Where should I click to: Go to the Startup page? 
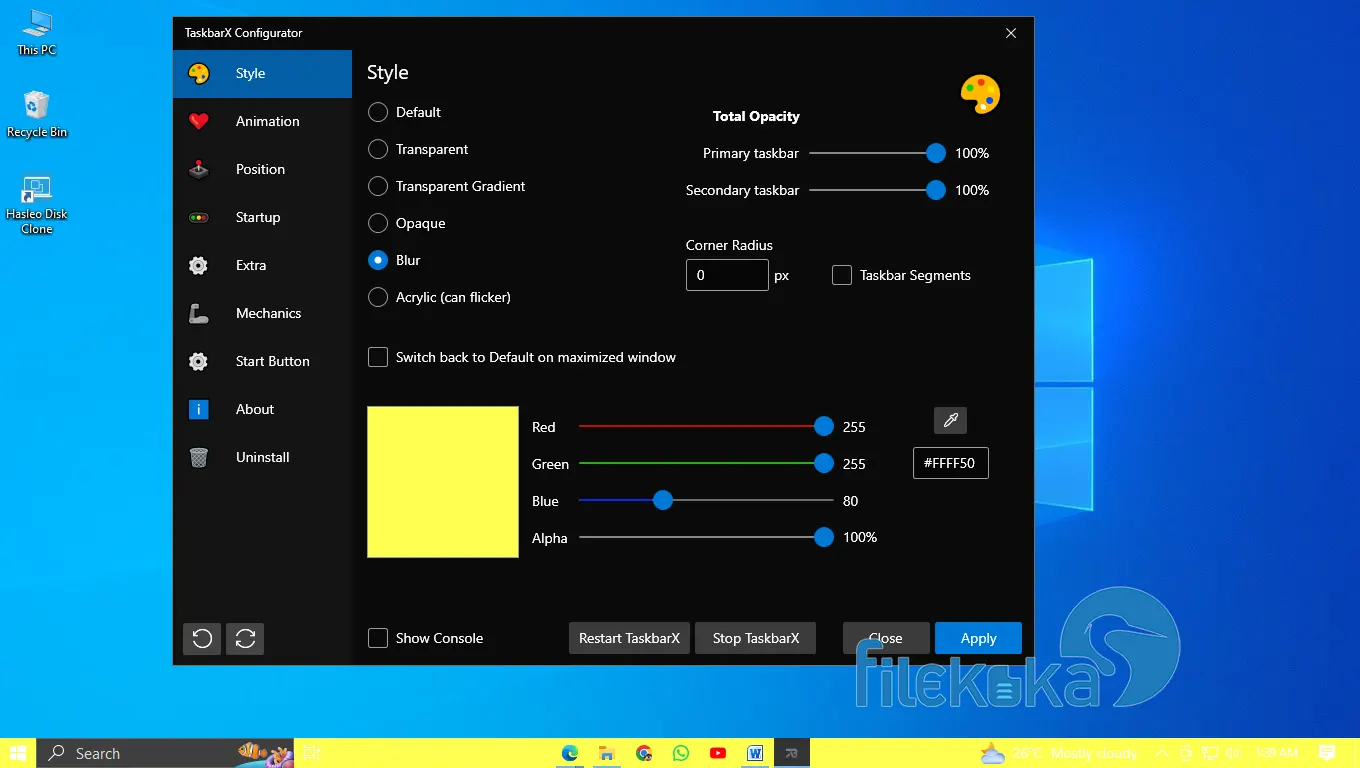[262, 217]
